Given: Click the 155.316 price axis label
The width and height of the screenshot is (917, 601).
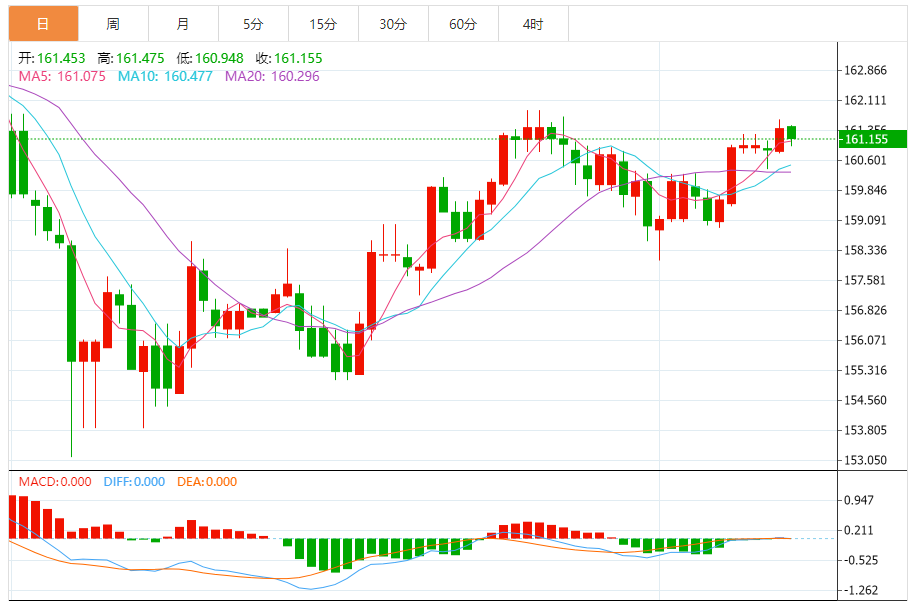Looking at the screenshot, I should point(866,371).
